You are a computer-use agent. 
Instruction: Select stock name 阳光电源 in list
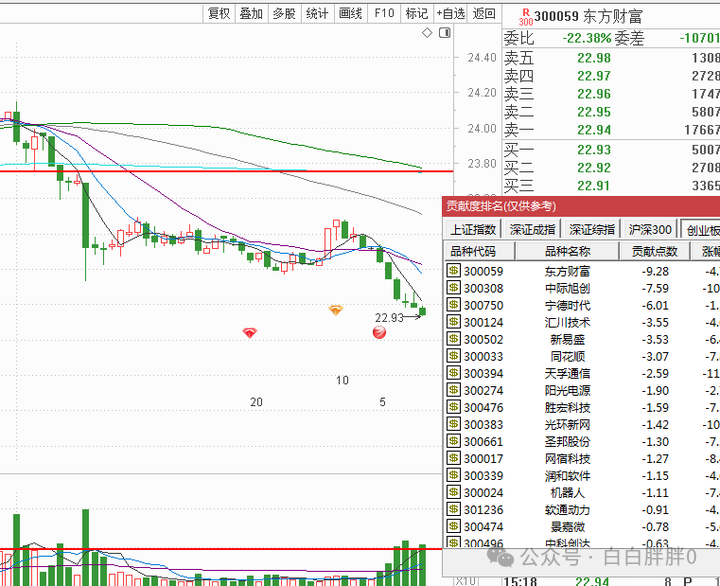(568, 390)
